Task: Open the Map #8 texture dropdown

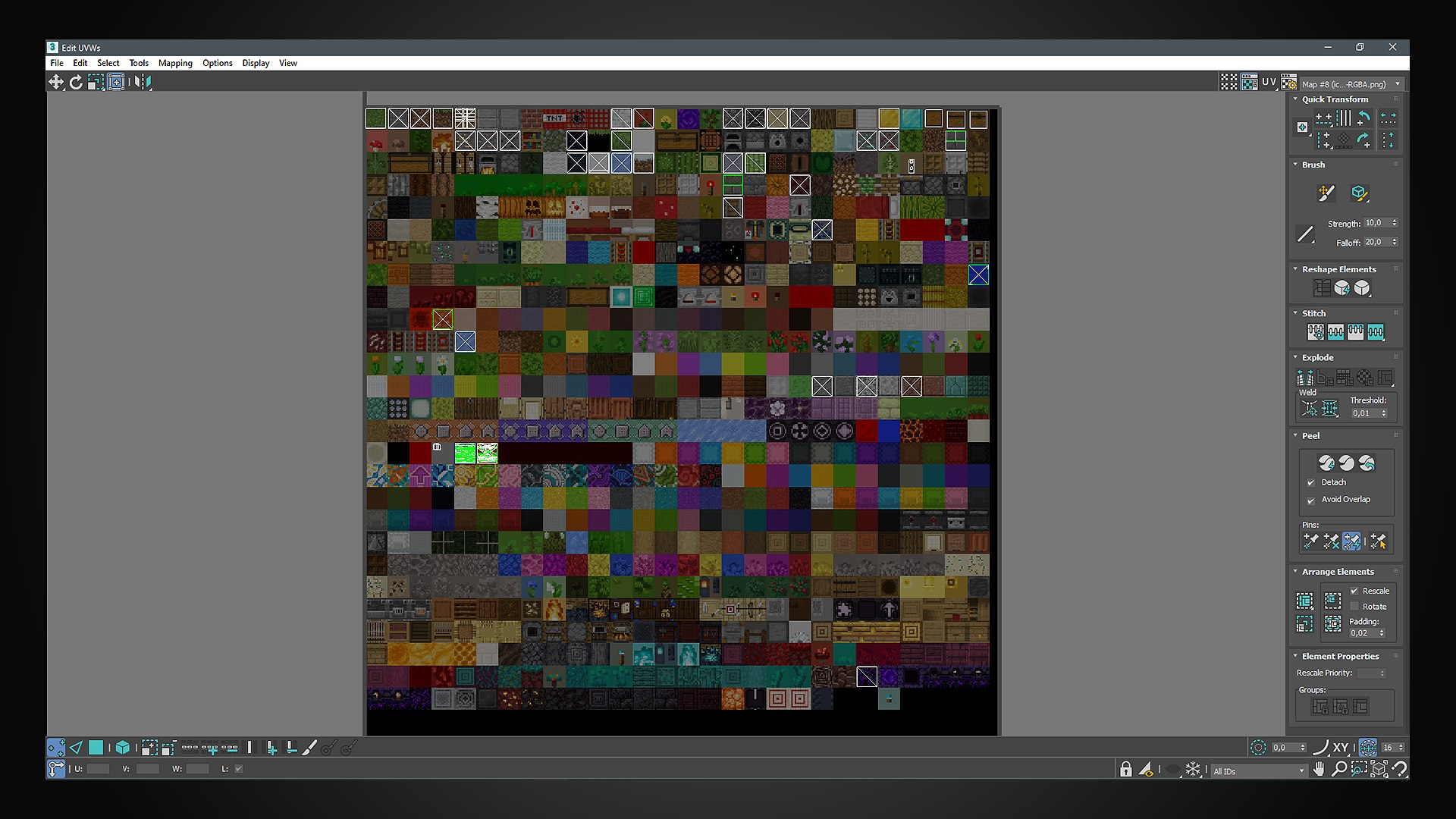Action: [x=1352, y=84]
